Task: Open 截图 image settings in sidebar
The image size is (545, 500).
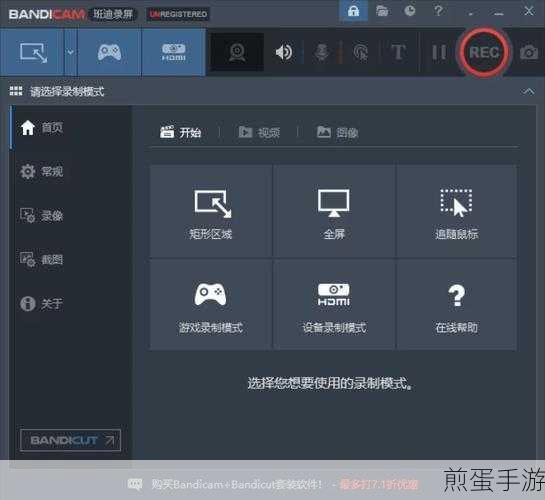Action: pos(42,259)
